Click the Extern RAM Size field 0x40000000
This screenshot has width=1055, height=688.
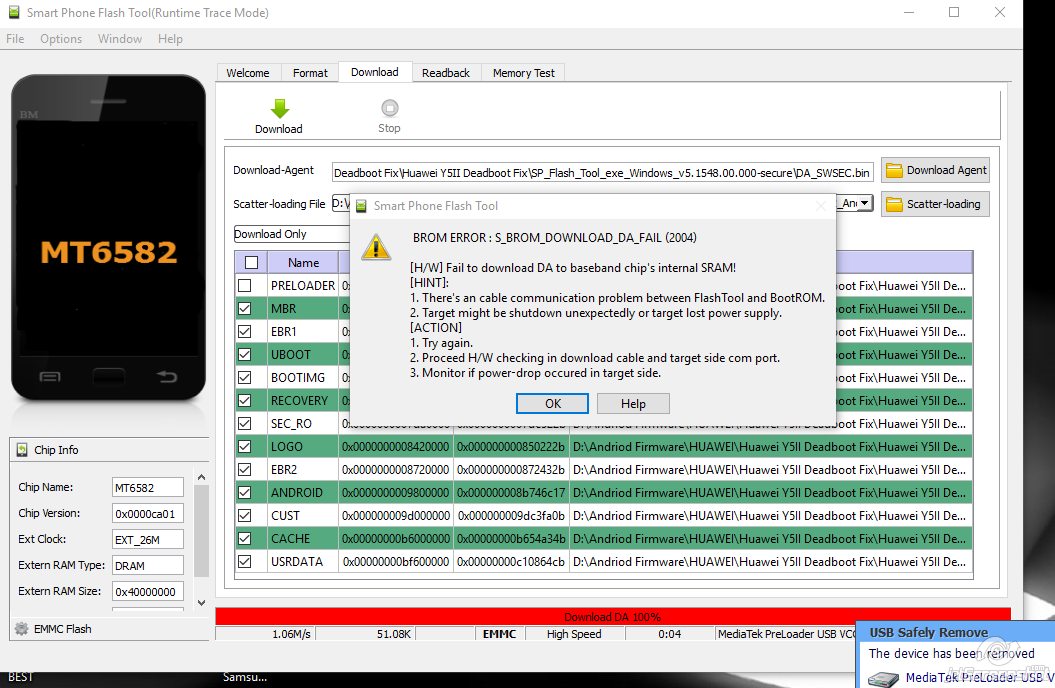coord(148,592)
